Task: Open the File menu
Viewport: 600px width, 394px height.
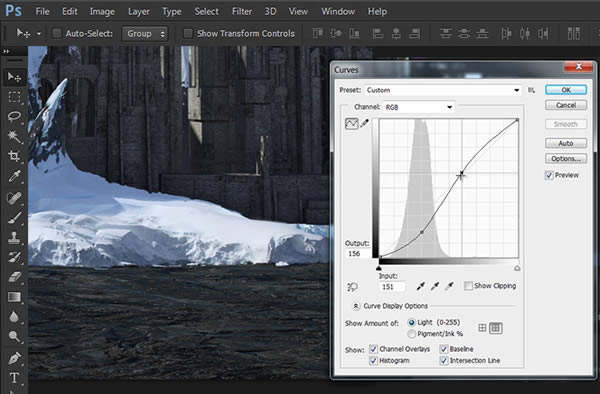Action: pyautogui.click(x=42, y=11)
